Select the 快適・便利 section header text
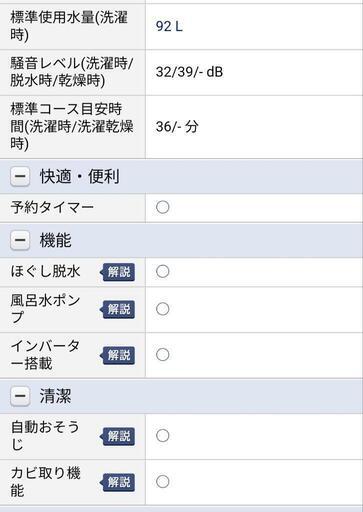The width and height of the screenshot is (363, 512). coord(79,176)
